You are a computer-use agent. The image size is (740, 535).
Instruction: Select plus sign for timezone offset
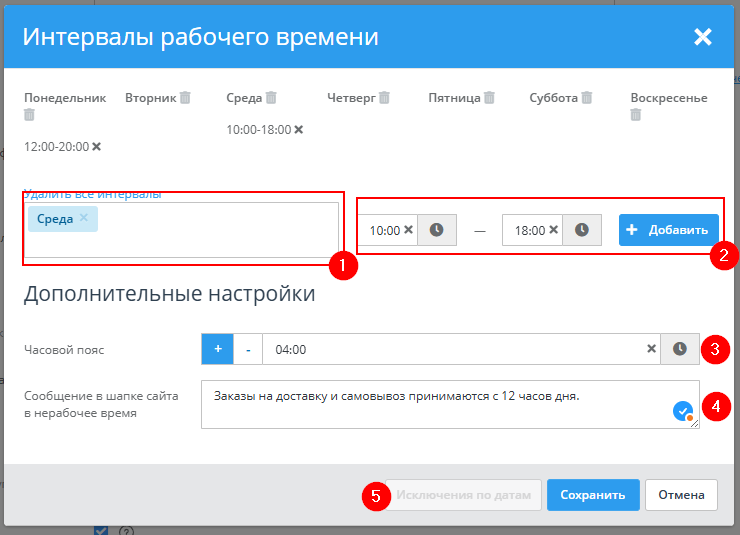point(217,349)
